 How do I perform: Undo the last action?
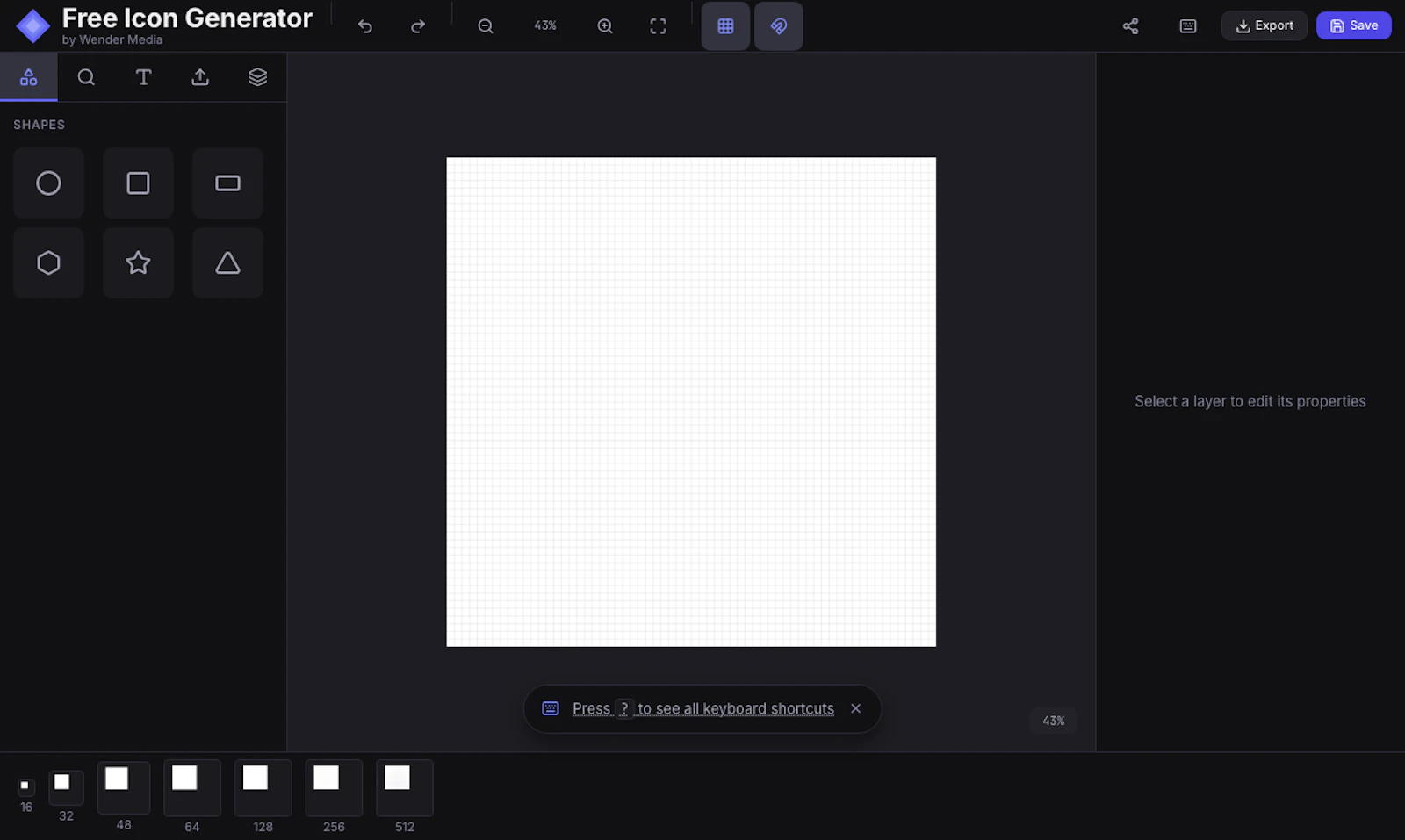click(365, 26)
